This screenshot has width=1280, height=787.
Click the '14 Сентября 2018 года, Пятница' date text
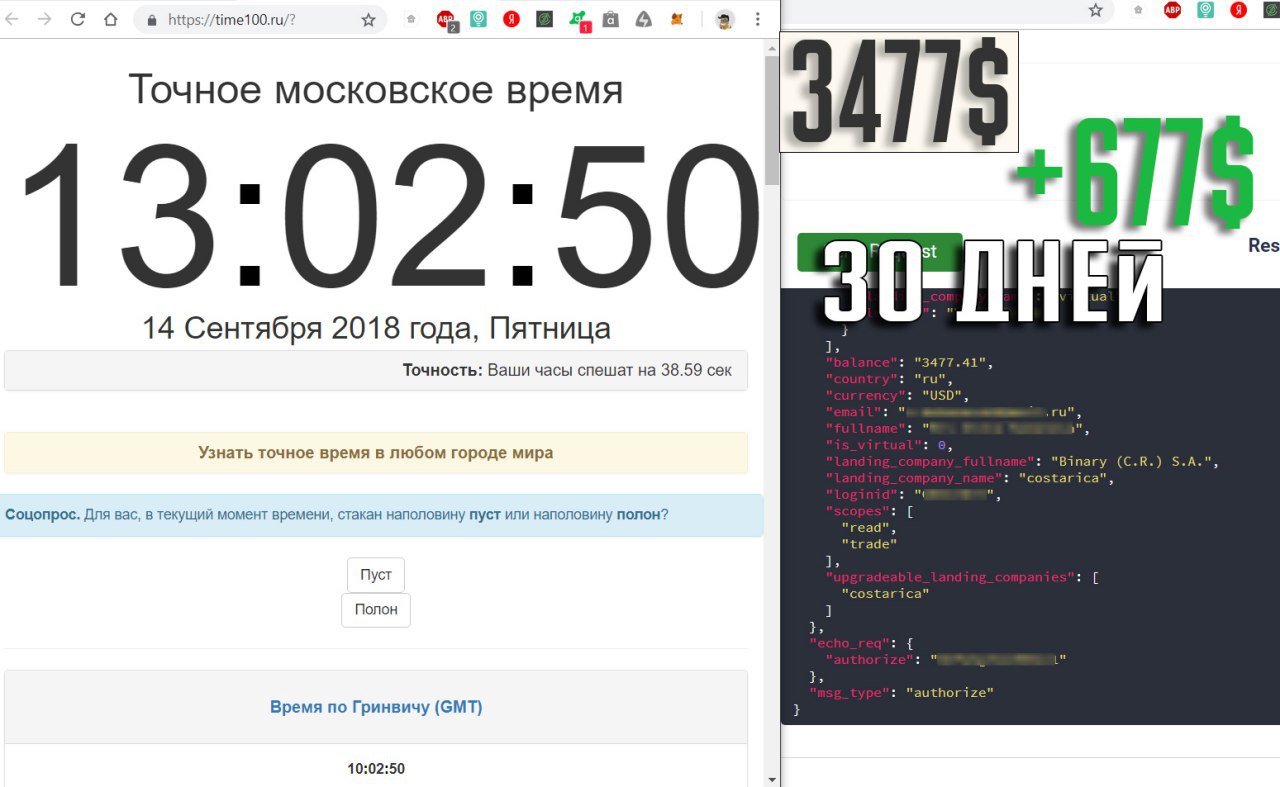(x=376, y=328)
